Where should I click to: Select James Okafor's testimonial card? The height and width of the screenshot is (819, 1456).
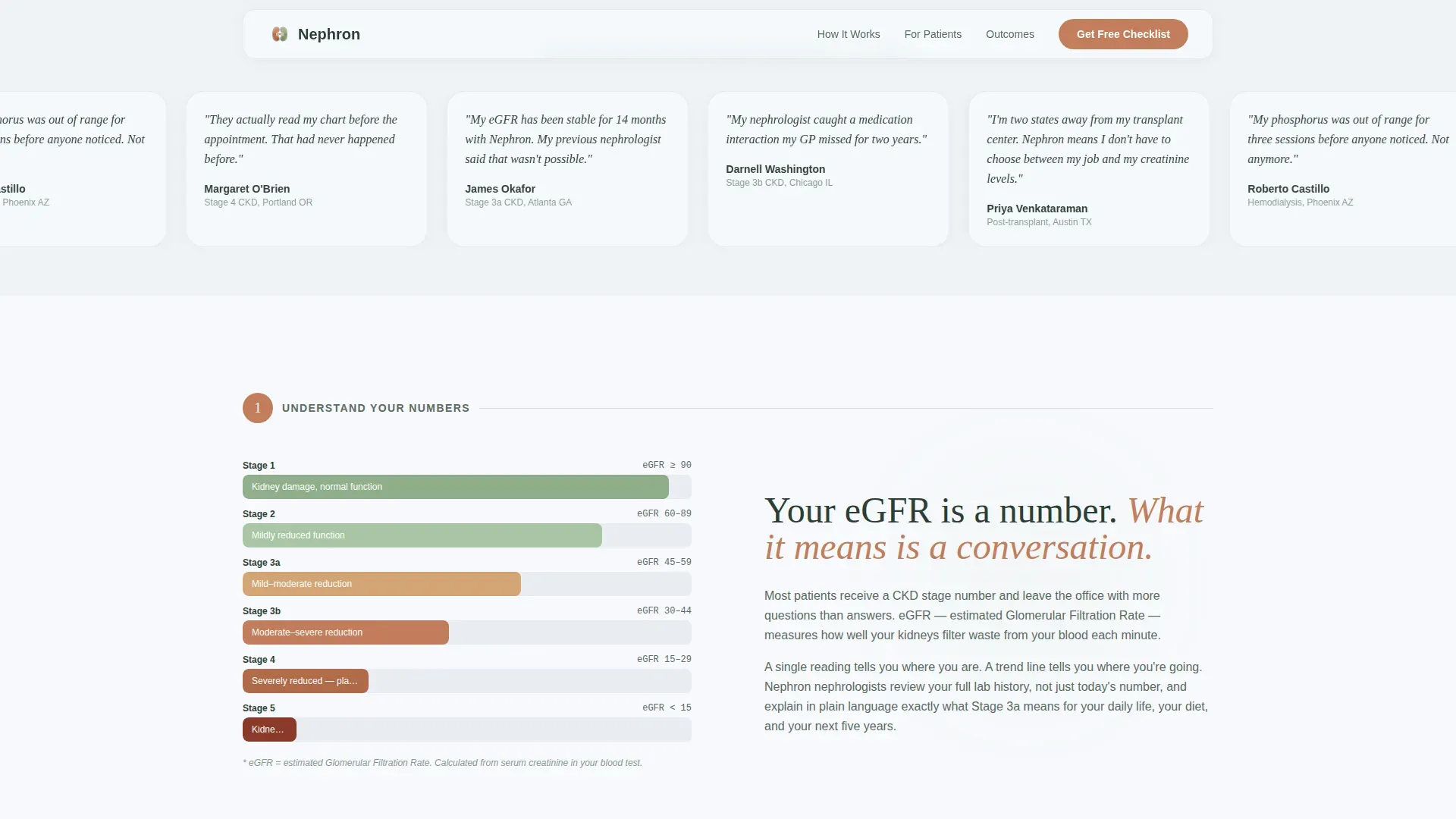click(567, 169)
